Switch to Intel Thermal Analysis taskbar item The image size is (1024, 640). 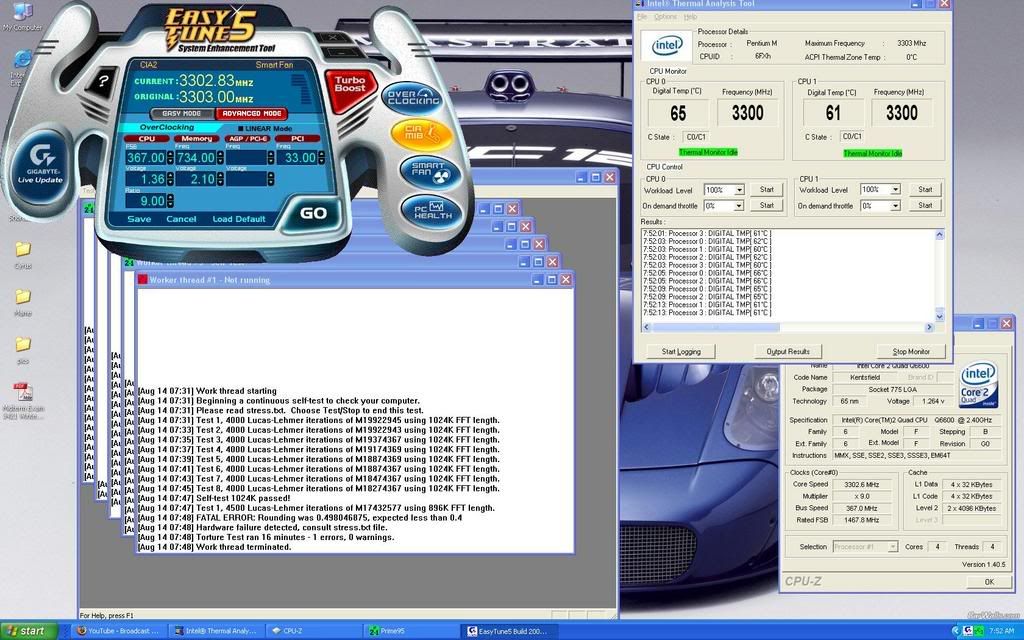coord(216,631)
